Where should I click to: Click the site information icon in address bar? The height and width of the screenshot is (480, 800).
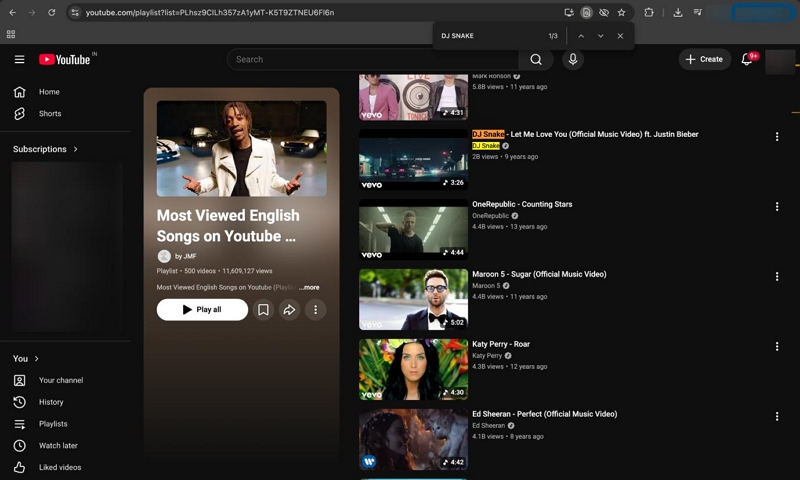pyautogui.click(x=75, y=12)
